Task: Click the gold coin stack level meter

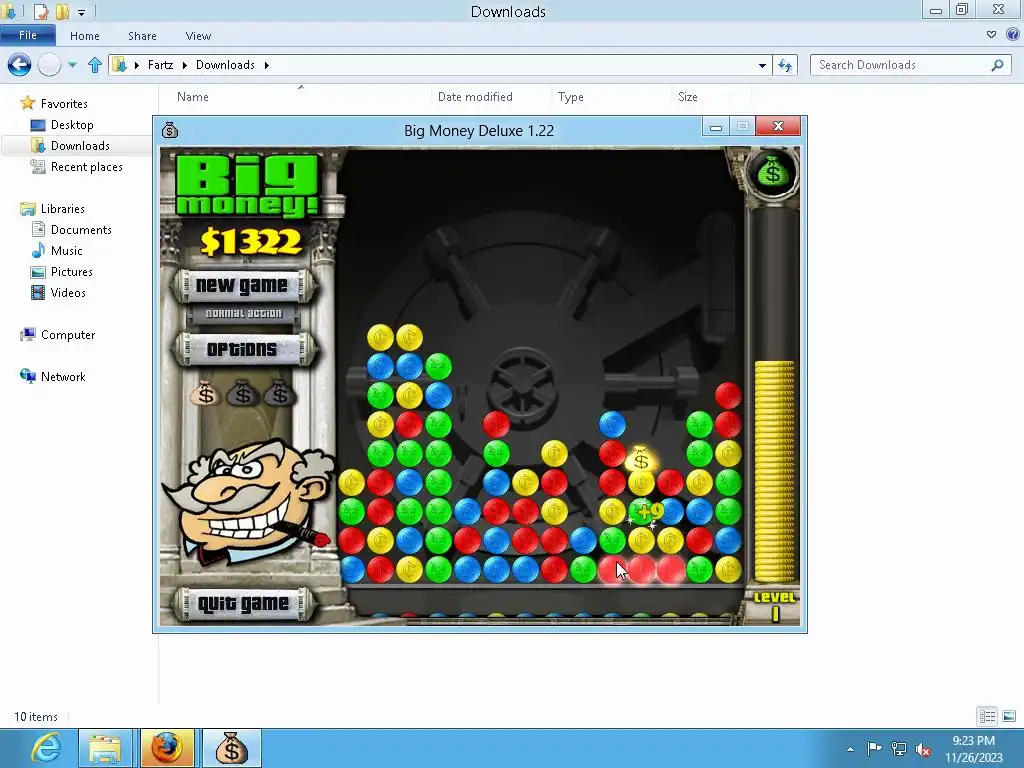Action: tap(775, 470)
